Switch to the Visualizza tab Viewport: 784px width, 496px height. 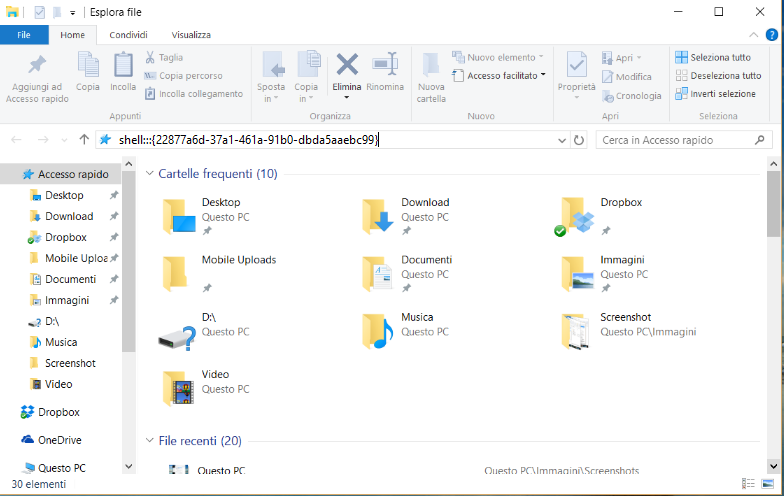191,34
